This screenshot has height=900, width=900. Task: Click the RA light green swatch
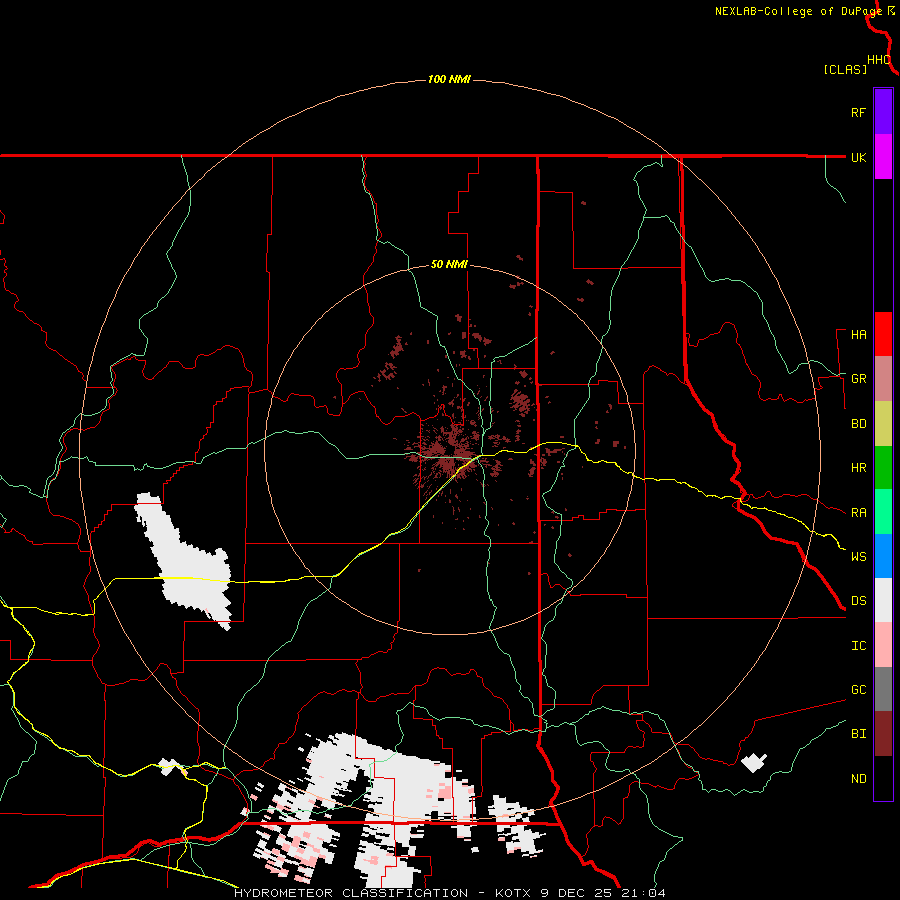click(x=883, y=512)
